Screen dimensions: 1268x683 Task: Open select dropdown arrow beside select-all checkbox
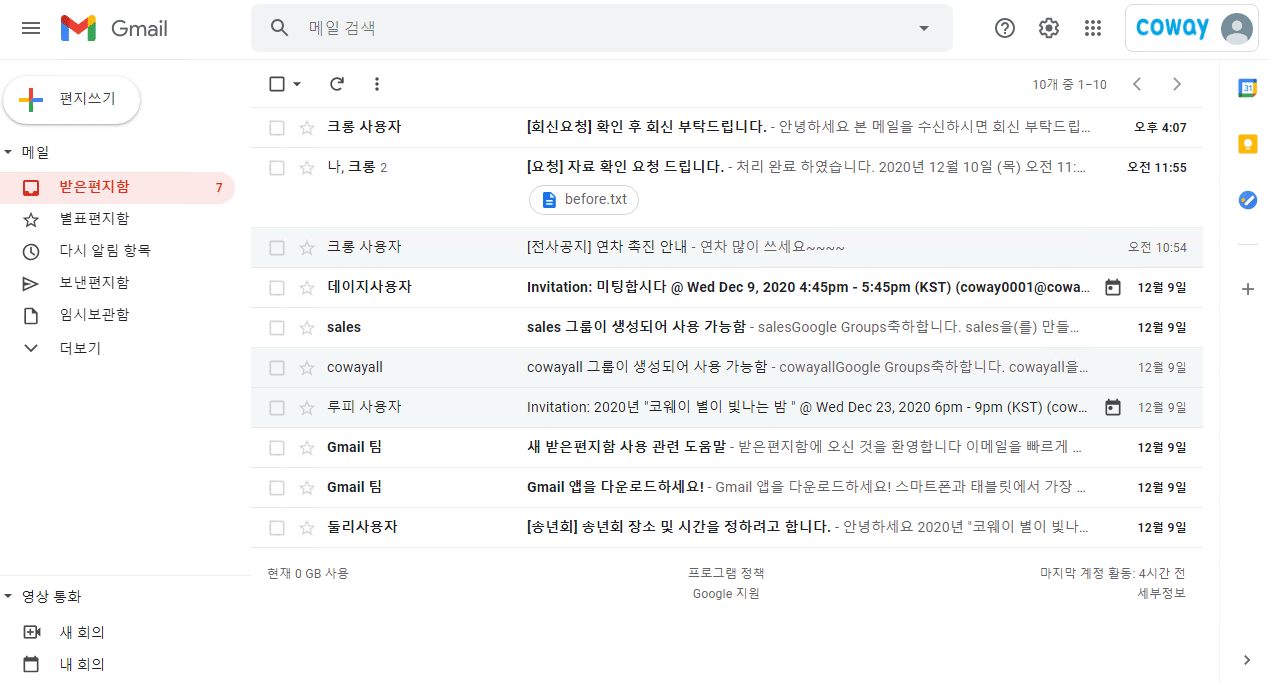pyautogui.click(x=297, y=85)
